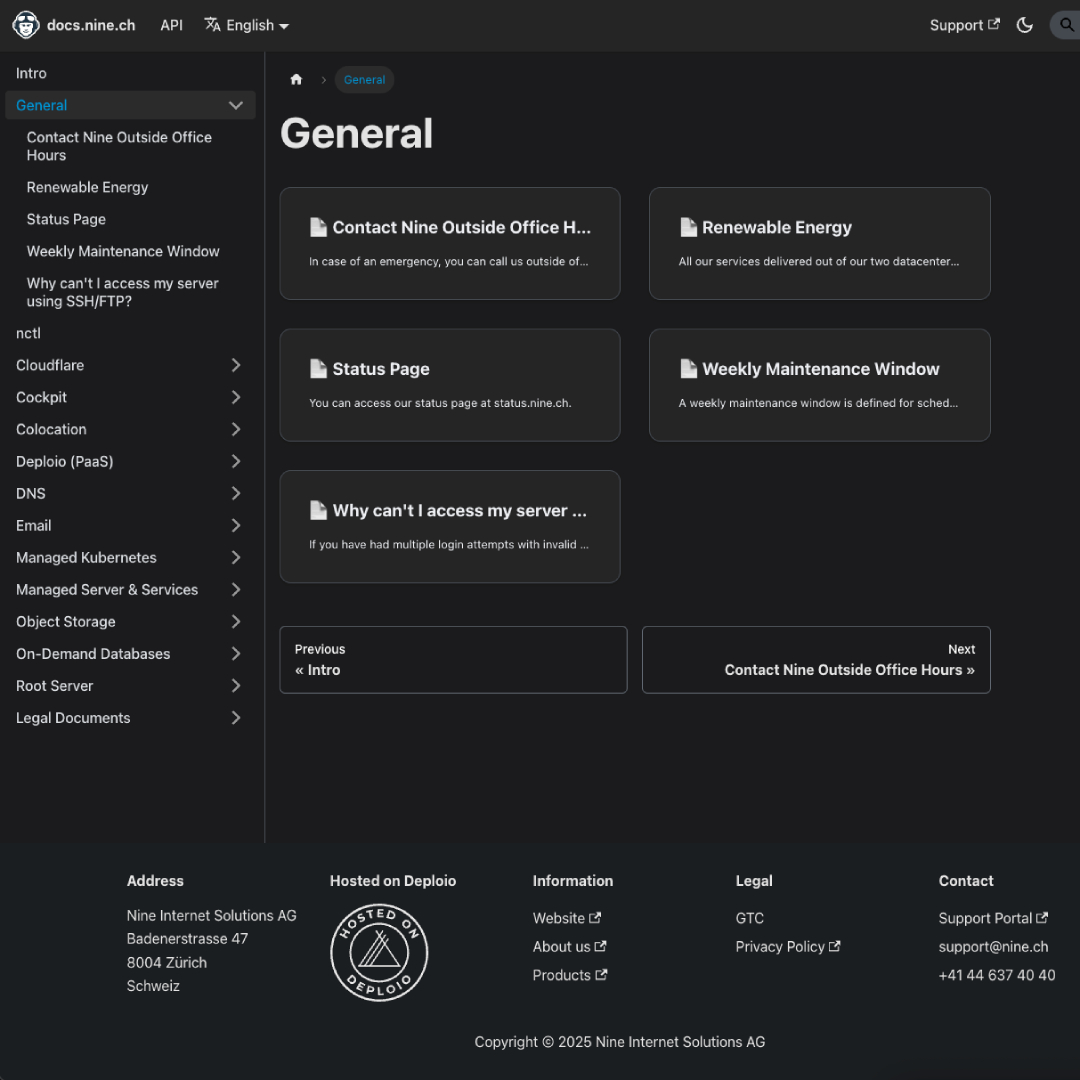Expand the Managed Kubernetes chevron

pyautogui.click(x=236, y=557)
